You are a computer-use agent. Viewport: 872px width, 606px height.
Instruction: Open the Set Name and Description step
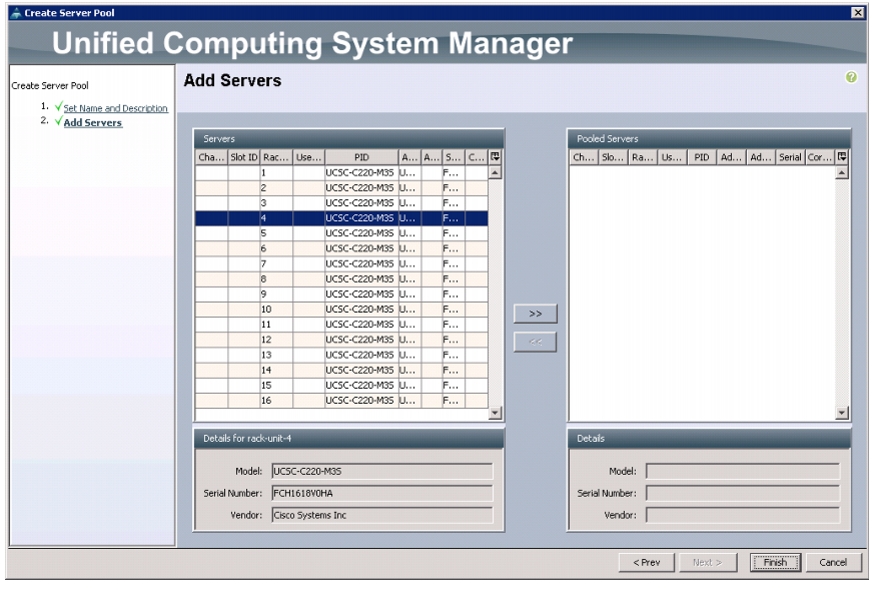pos(115,108)
